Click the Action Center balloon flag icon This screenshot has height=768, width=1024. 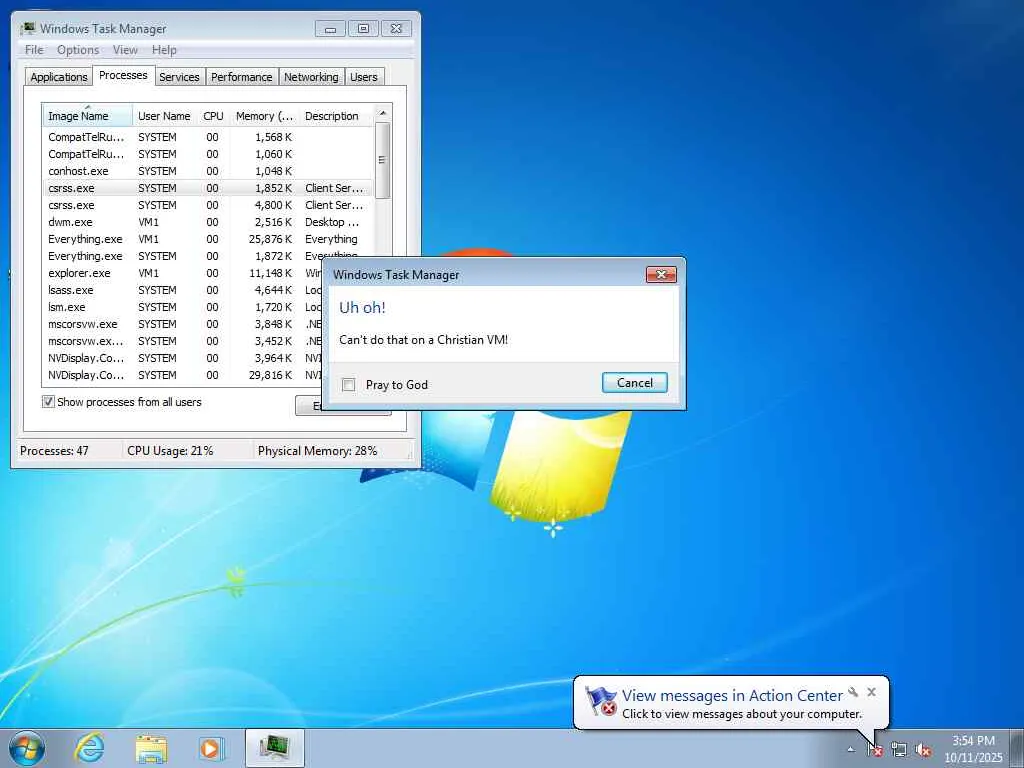coord(600,701)
